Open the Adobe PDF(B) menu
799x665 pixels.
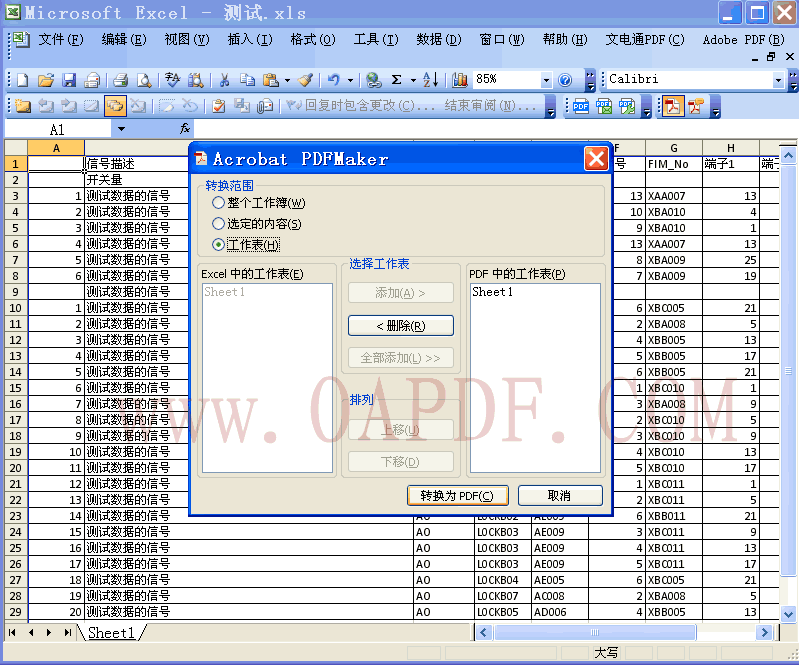(743, 39)
